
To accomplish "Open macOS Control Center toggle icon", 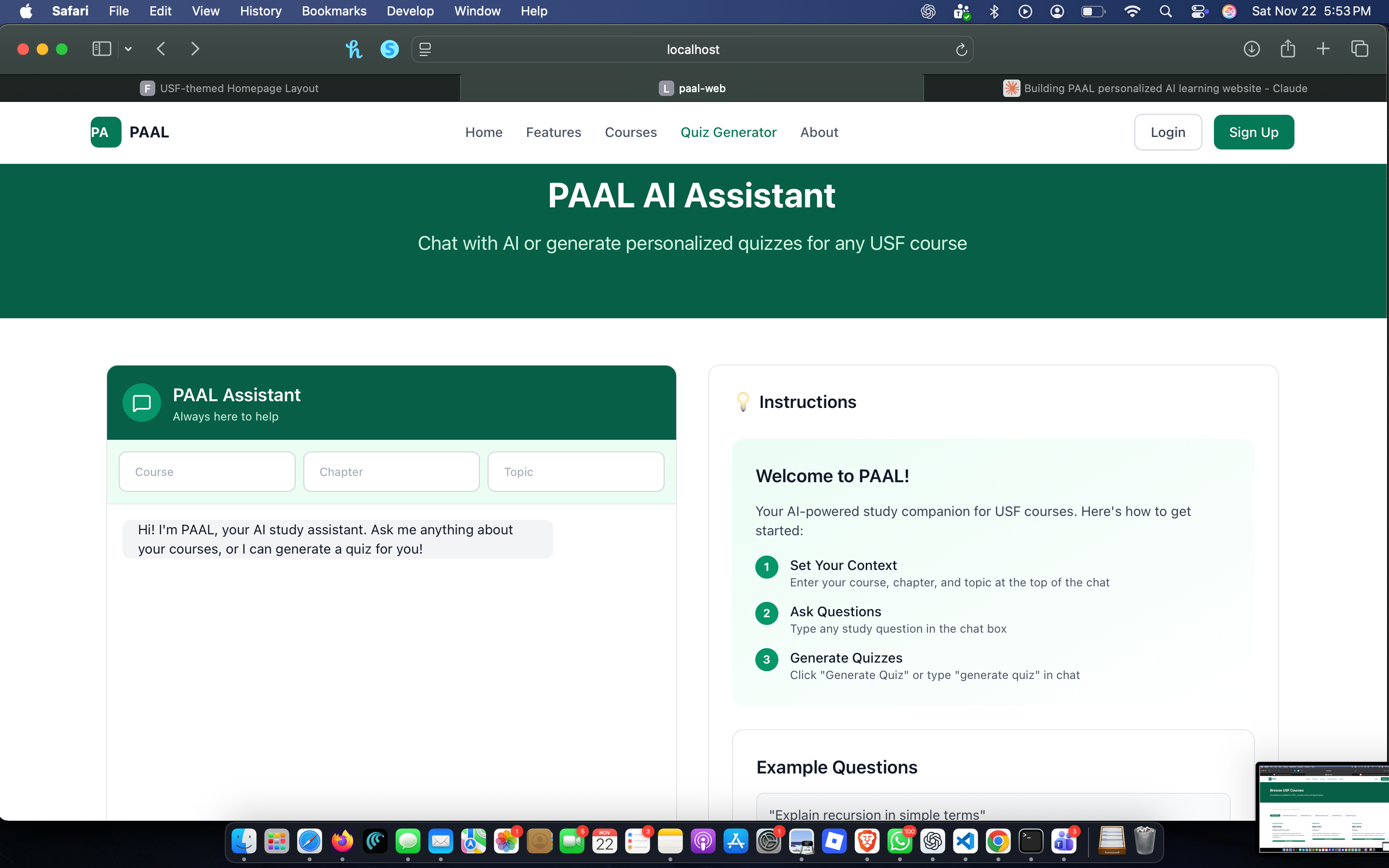I will click(1198, 12).
